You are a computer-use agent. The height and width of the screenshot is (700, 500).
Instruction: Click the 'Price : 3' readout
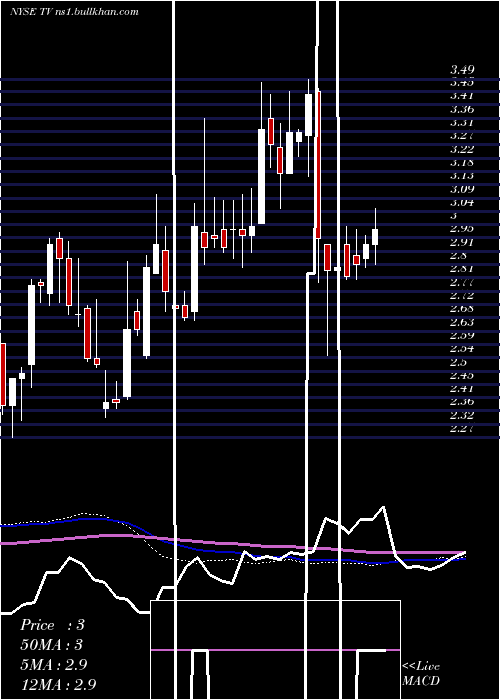pyautogui.click(x=52, y=625)
